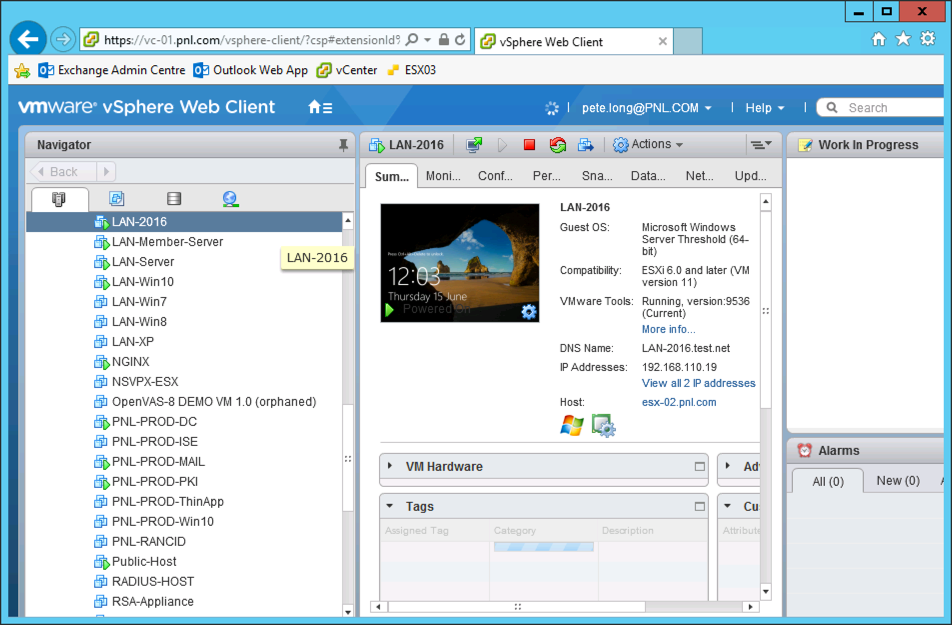Click the search magnifier icon in address bar
The width and height of the screenshot is (952, 625).
click(411, 40)
